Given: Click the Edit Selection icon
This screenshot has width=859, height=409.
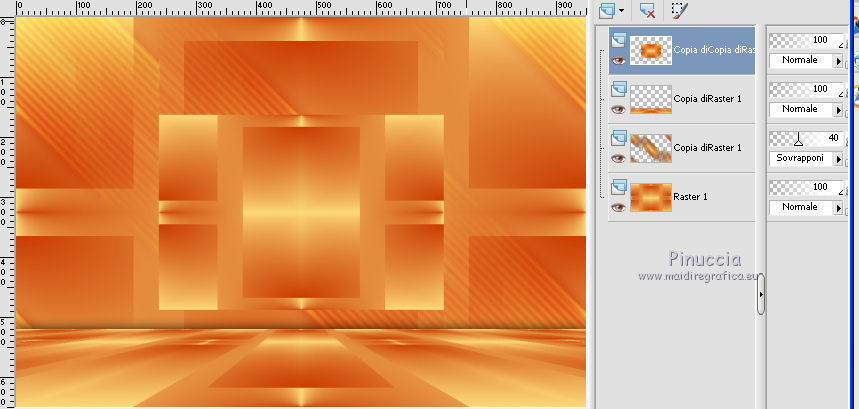Looking at the screenshot, I should click(x=680, y=10).
